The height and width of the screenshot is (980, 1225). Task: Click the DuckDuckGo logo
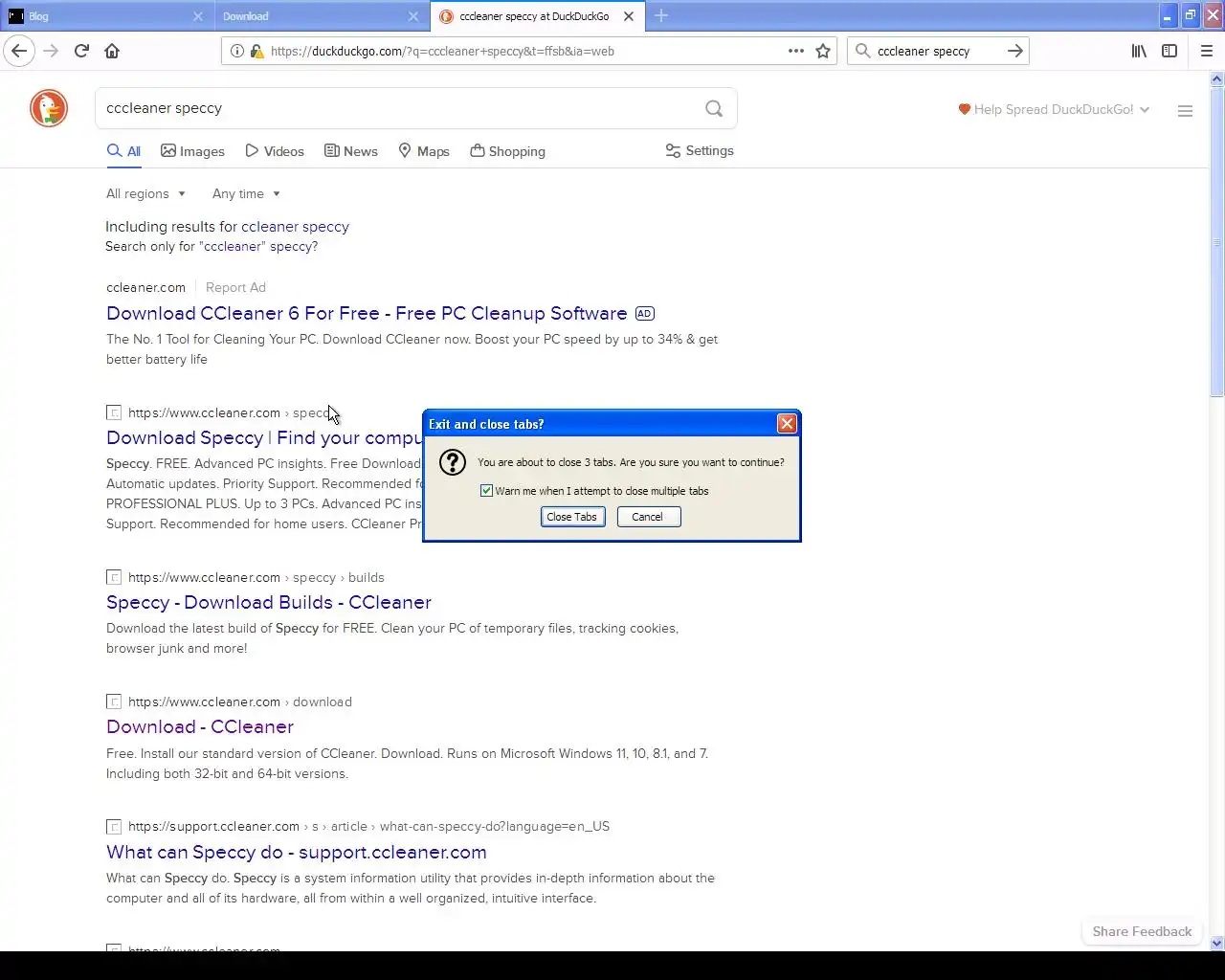pyautogui.click(x=49, y=108)
